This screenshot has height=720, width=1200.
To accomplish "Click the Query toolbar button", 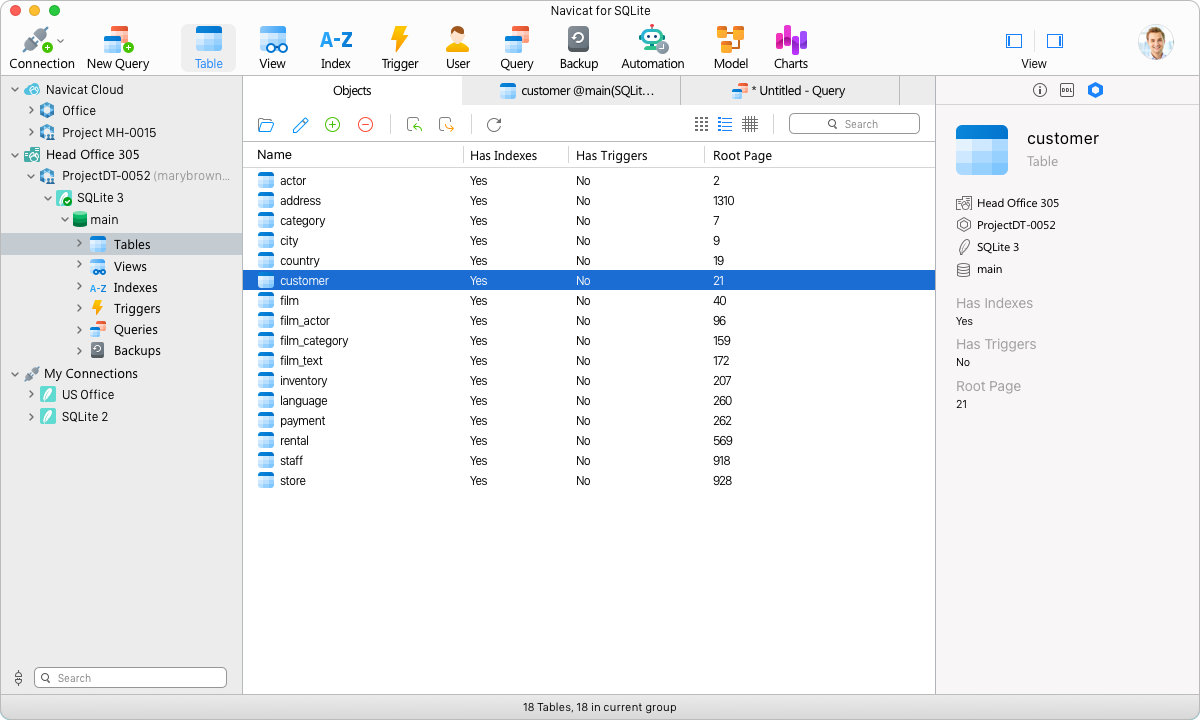I will pyautogui.click(x=517, y=48).
